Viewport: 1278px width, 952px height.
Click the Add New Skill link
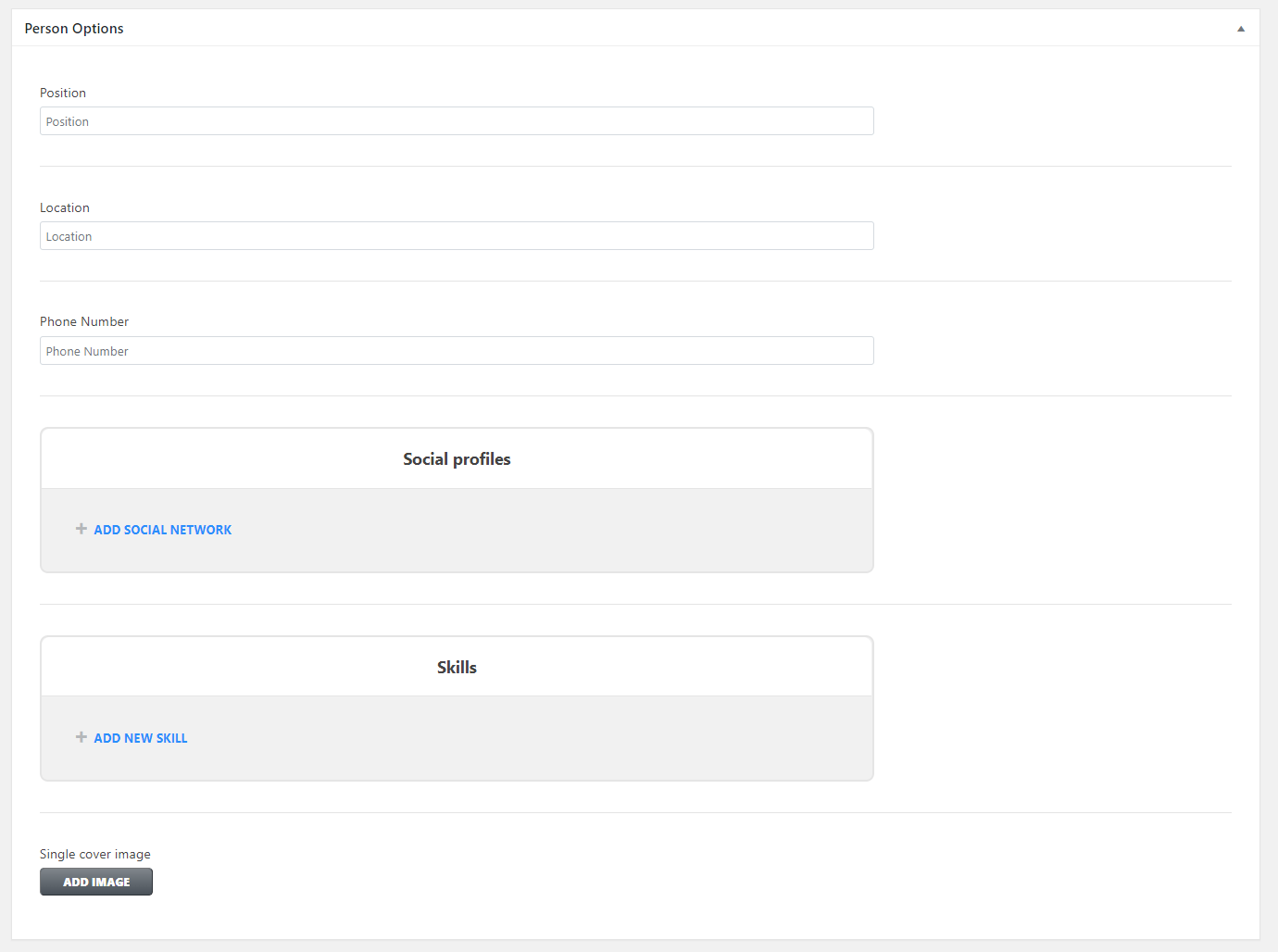[x=141, y=738]
